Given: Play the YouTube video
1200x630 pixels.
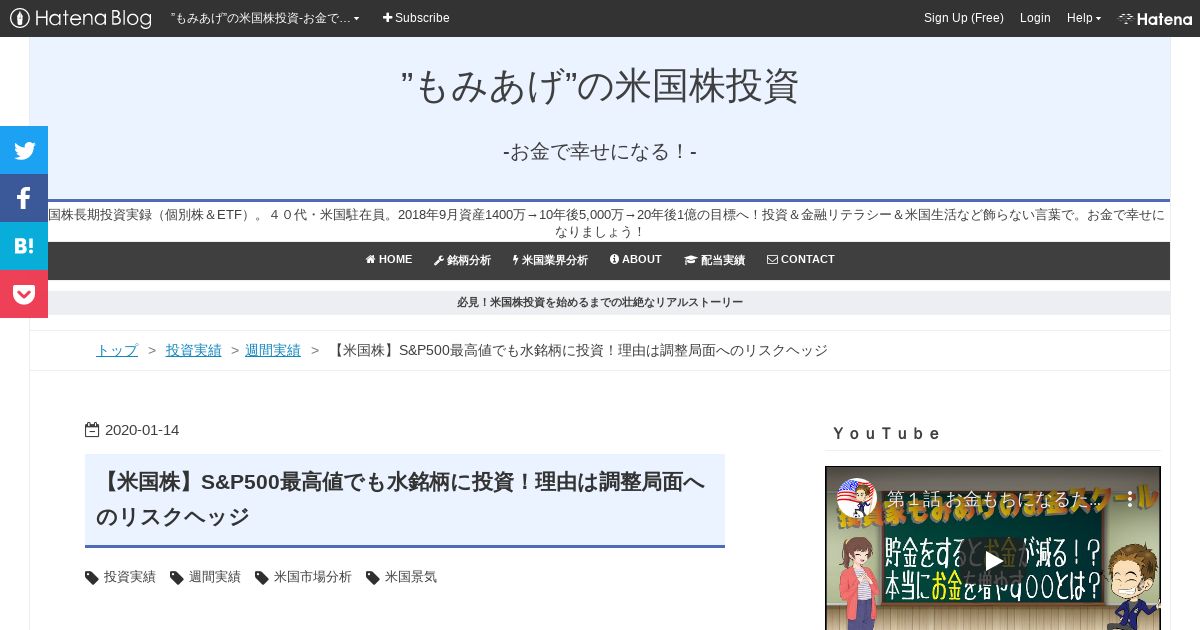Looking at the screenshot, I should pyautogui.click(x=993, y=560).
